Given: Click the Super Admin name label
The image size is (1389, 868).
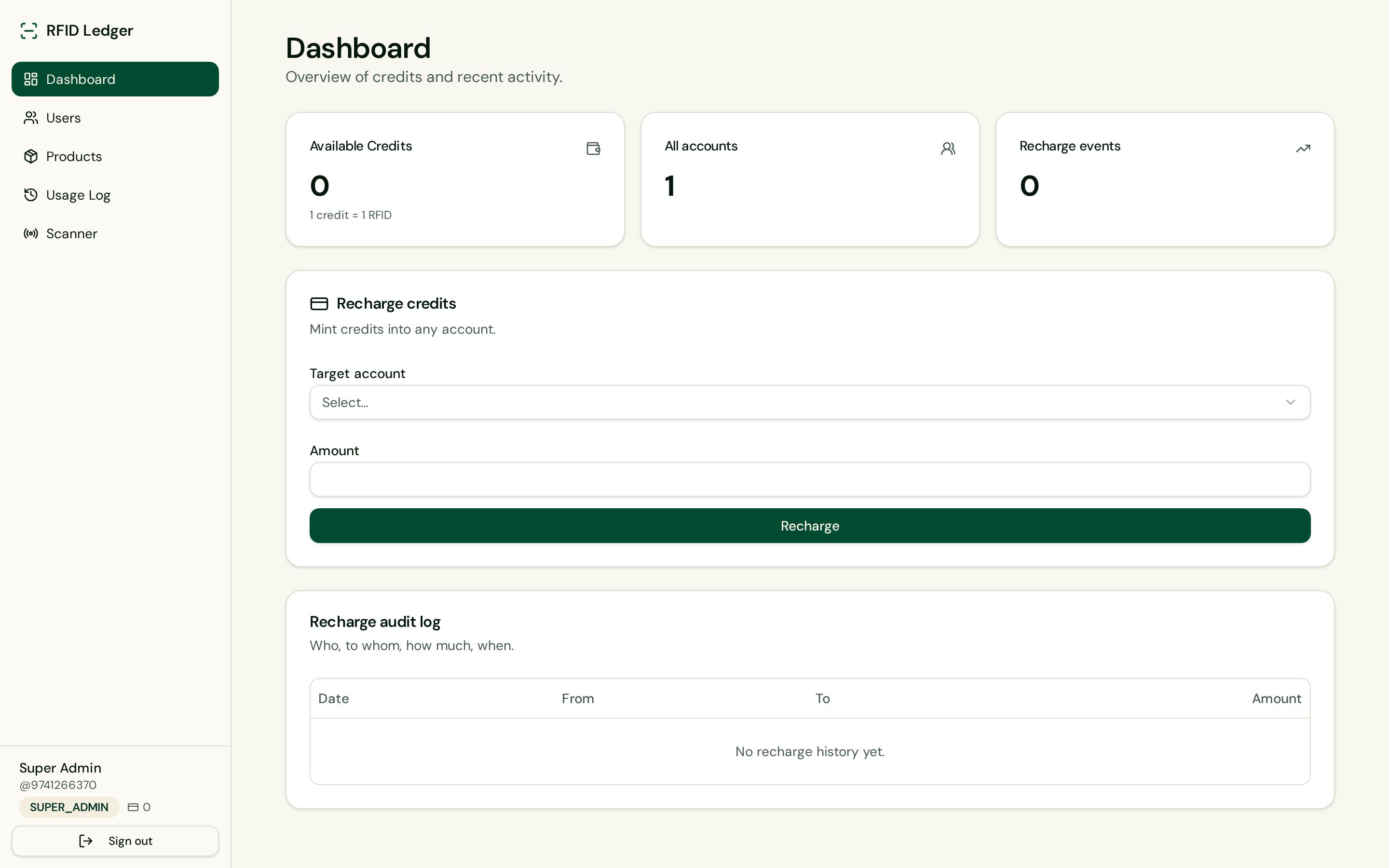Looking at the screenshot, I should coord(60,768).
